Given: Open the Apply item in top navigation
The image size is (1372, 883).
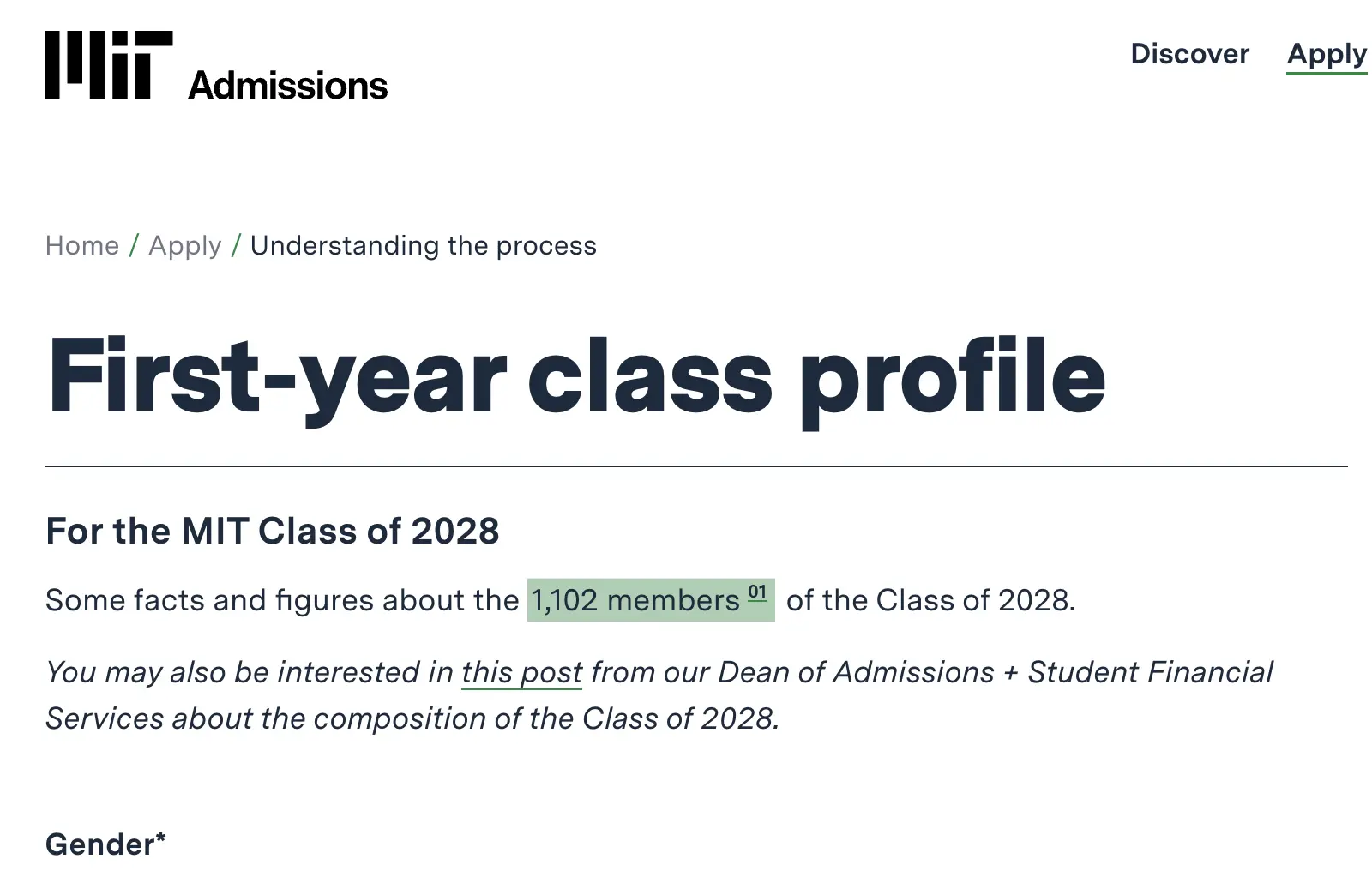Looking at the screenshot, I should click(x=1326, y=54).
